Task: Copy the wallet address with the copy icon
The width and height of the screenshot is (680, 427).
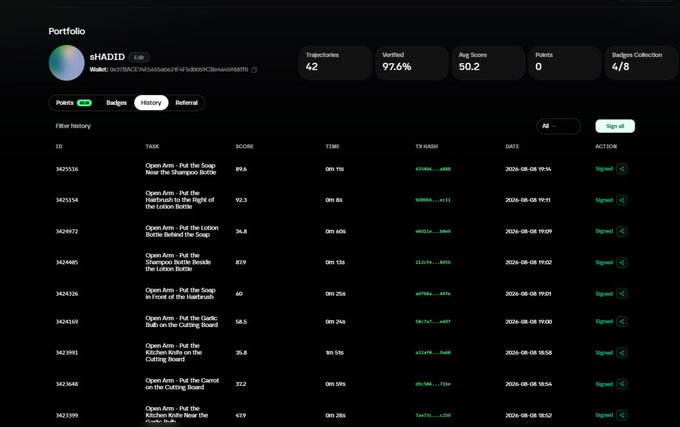Action: 254,70
